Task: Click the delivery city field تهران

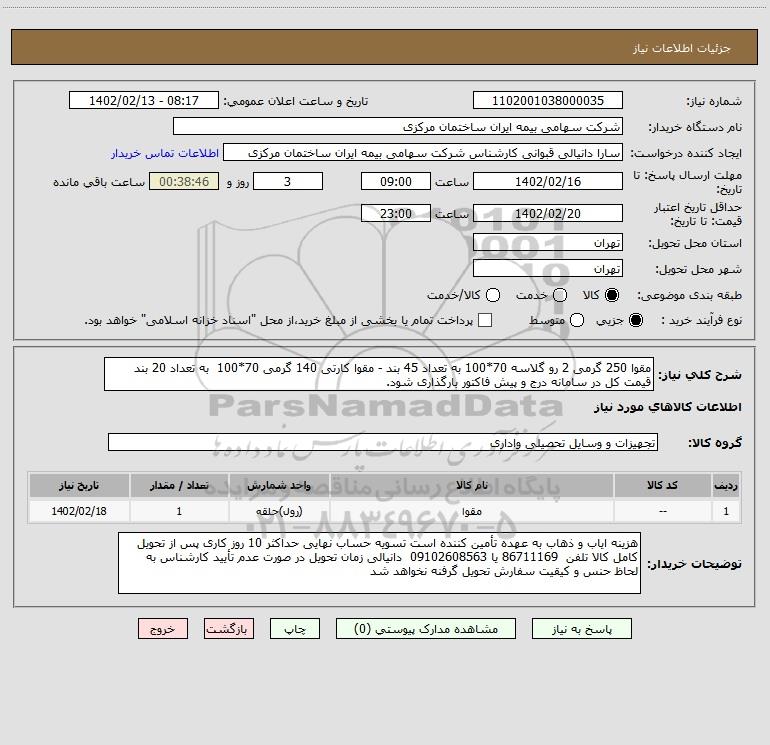Action: coord(548,269)
